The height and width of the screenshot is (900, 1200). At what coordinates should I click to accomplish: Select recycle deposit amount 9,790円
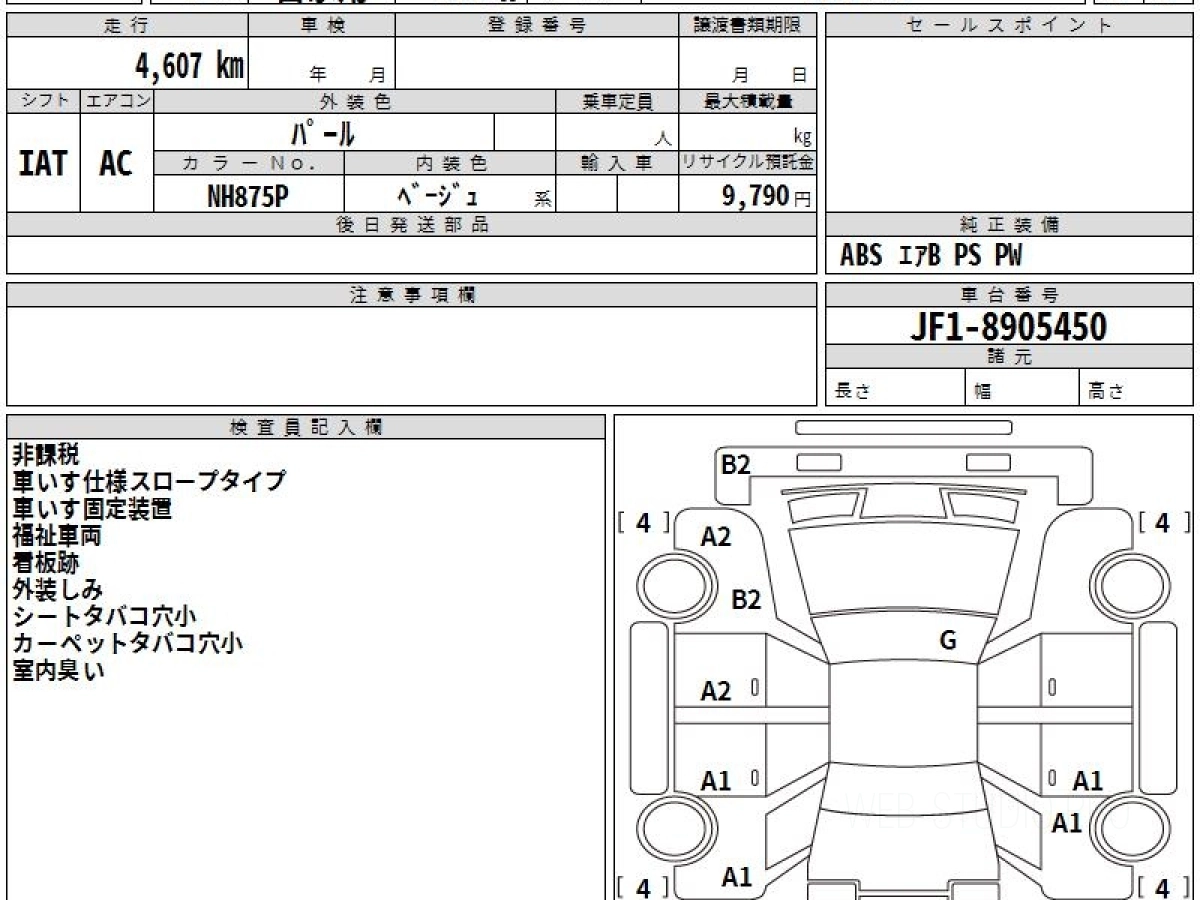click(x=767, y=196)
